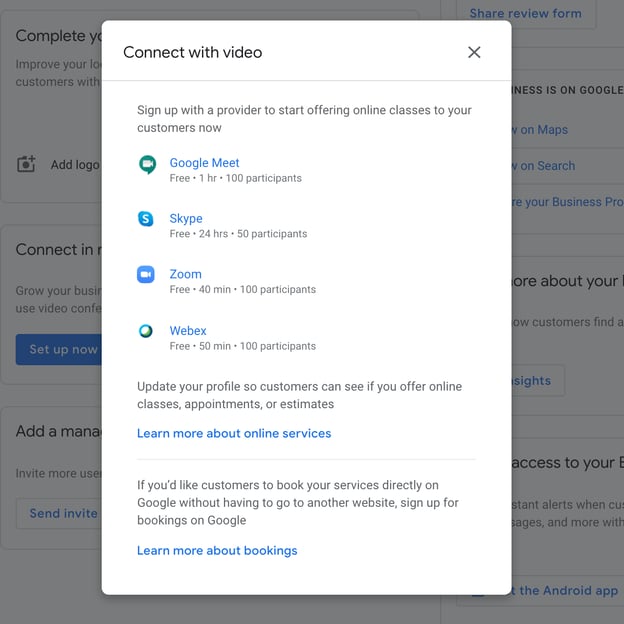Open the your Business Profile link
The height and width of the screenshot is (624, 624).
click(x=568, y=202)
